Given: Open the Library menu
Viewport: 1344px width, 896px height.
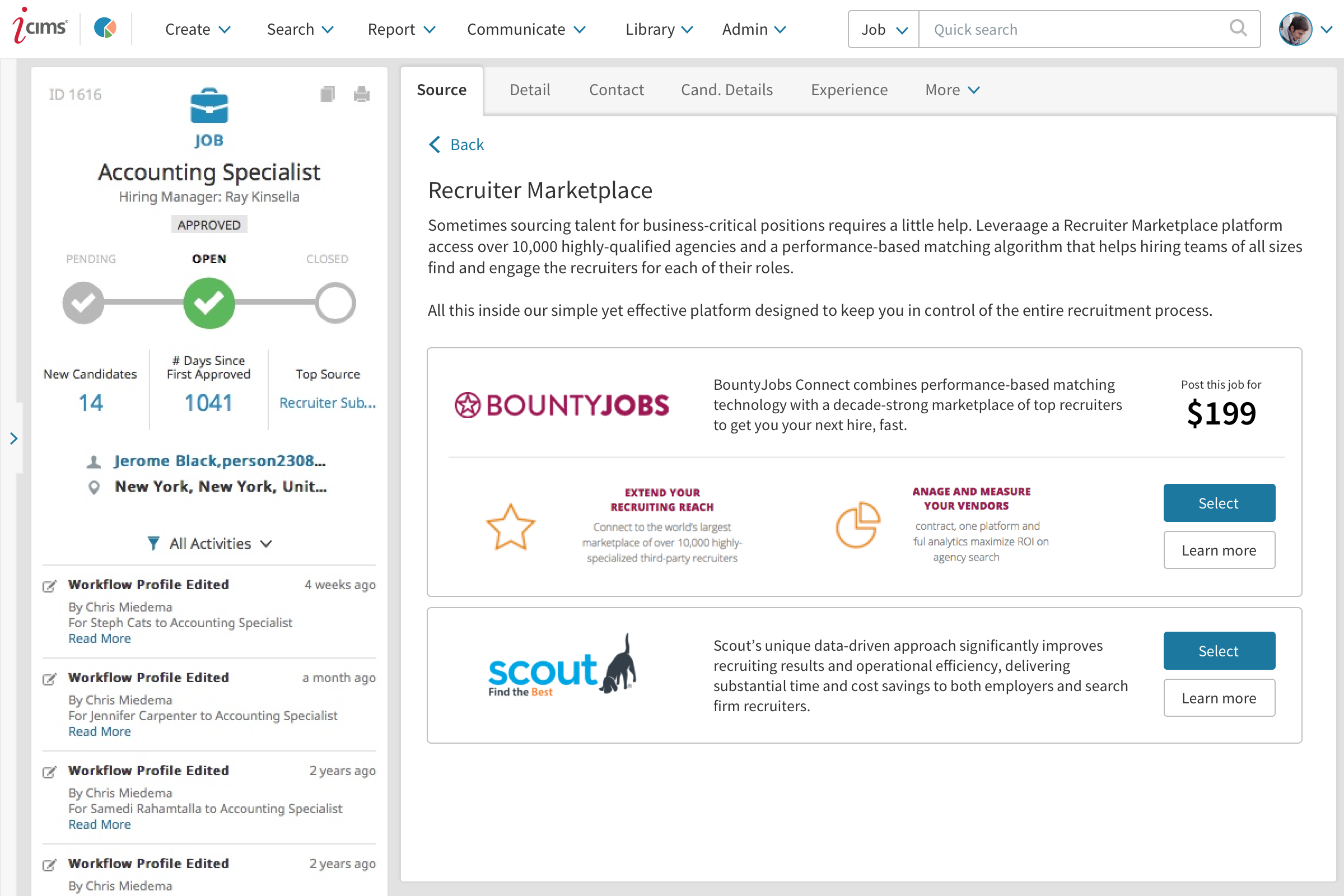Looking at the screenshot, I should (x=660, y=29).
